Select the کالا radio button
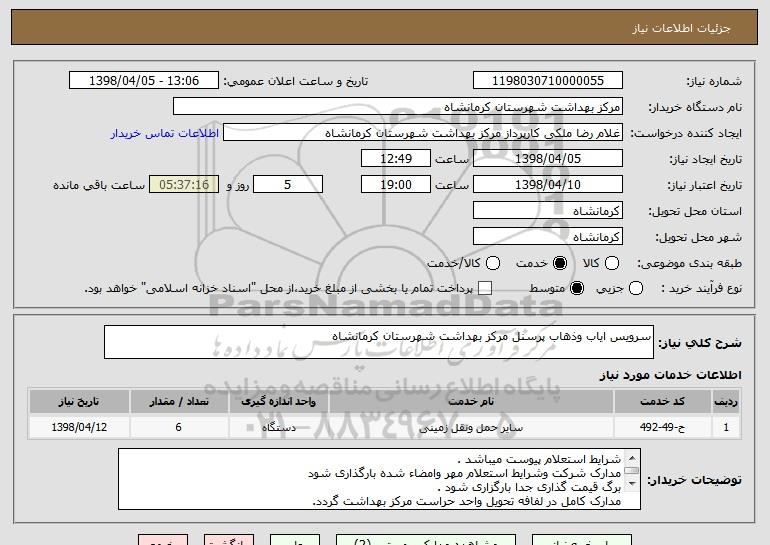Image resolution: width=770 pixels, height=545 pixels. (x=612, y=263)
